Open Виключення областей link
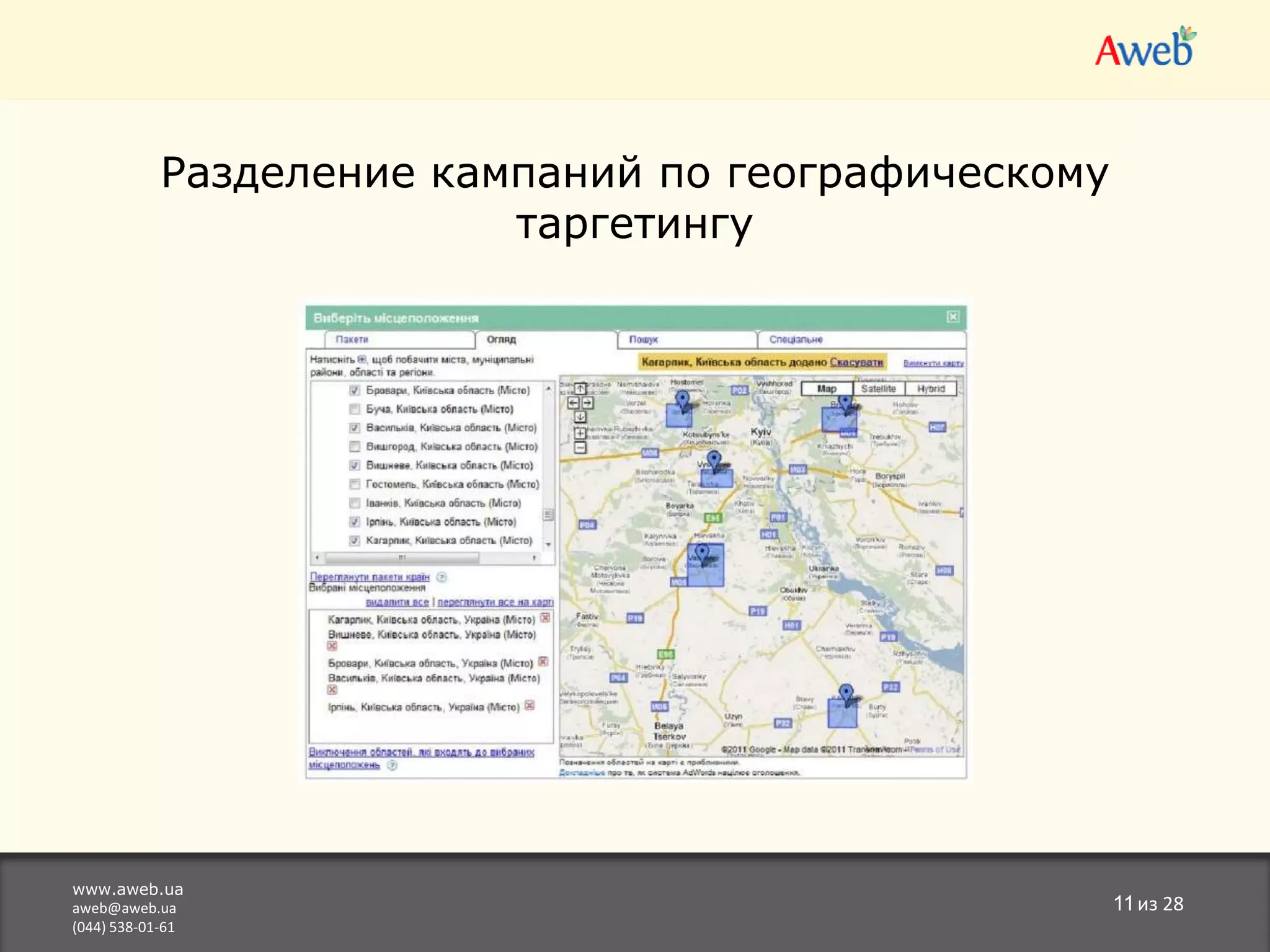The height and width of the screenshot is (952, 1270). pyautogui.click(x=421, y=758)
